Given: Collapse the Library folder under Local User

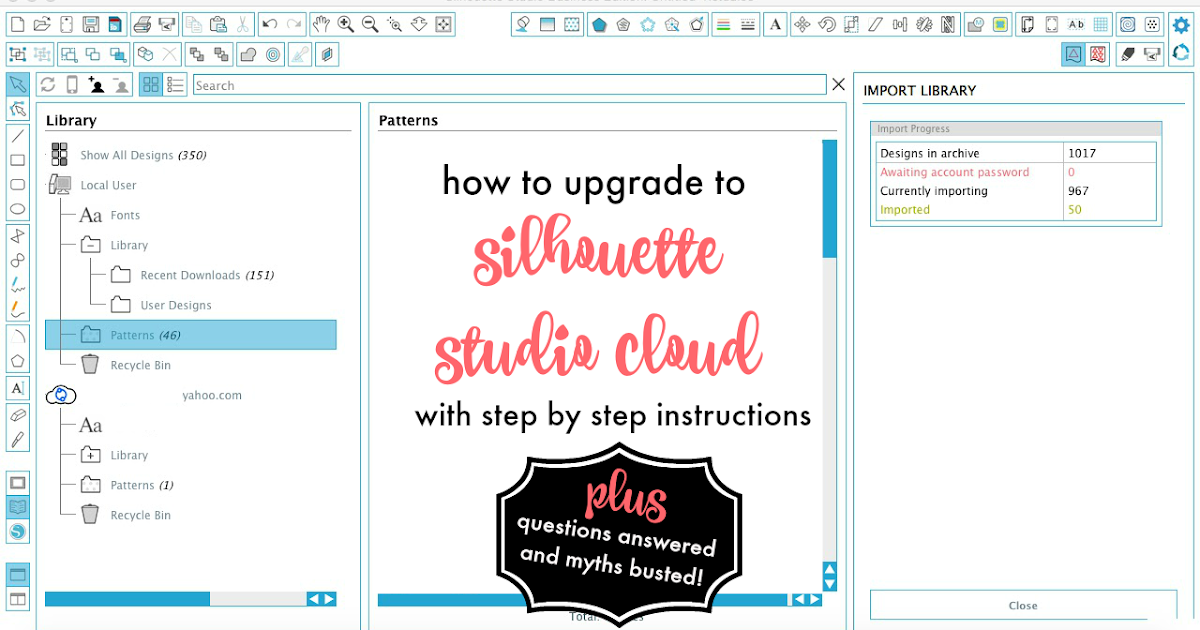Looking at the screenshot, I should pyautogui.click(x=89, y=245).
